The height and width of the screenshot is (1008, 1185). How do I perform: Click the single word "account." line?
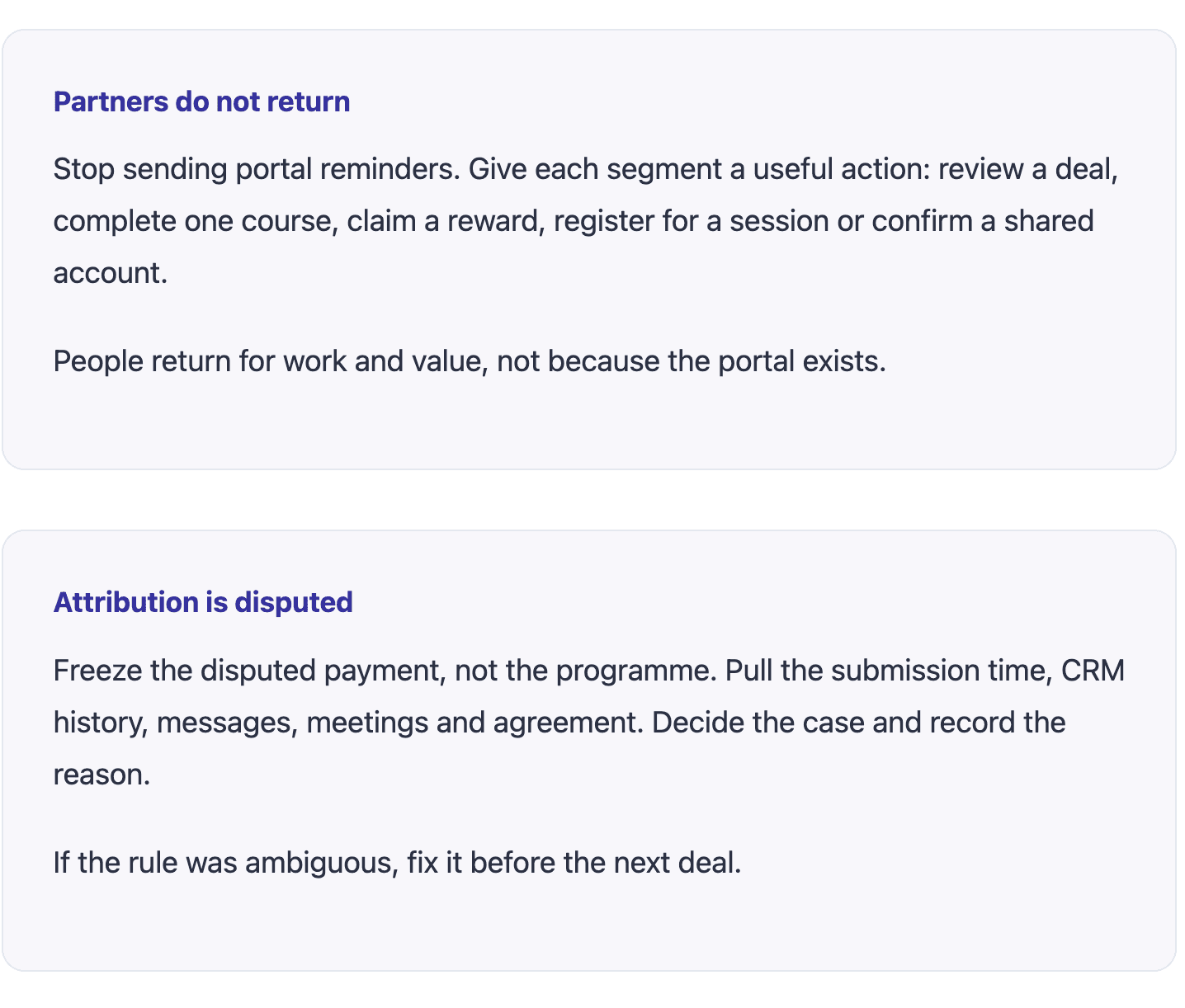(111, 273)
